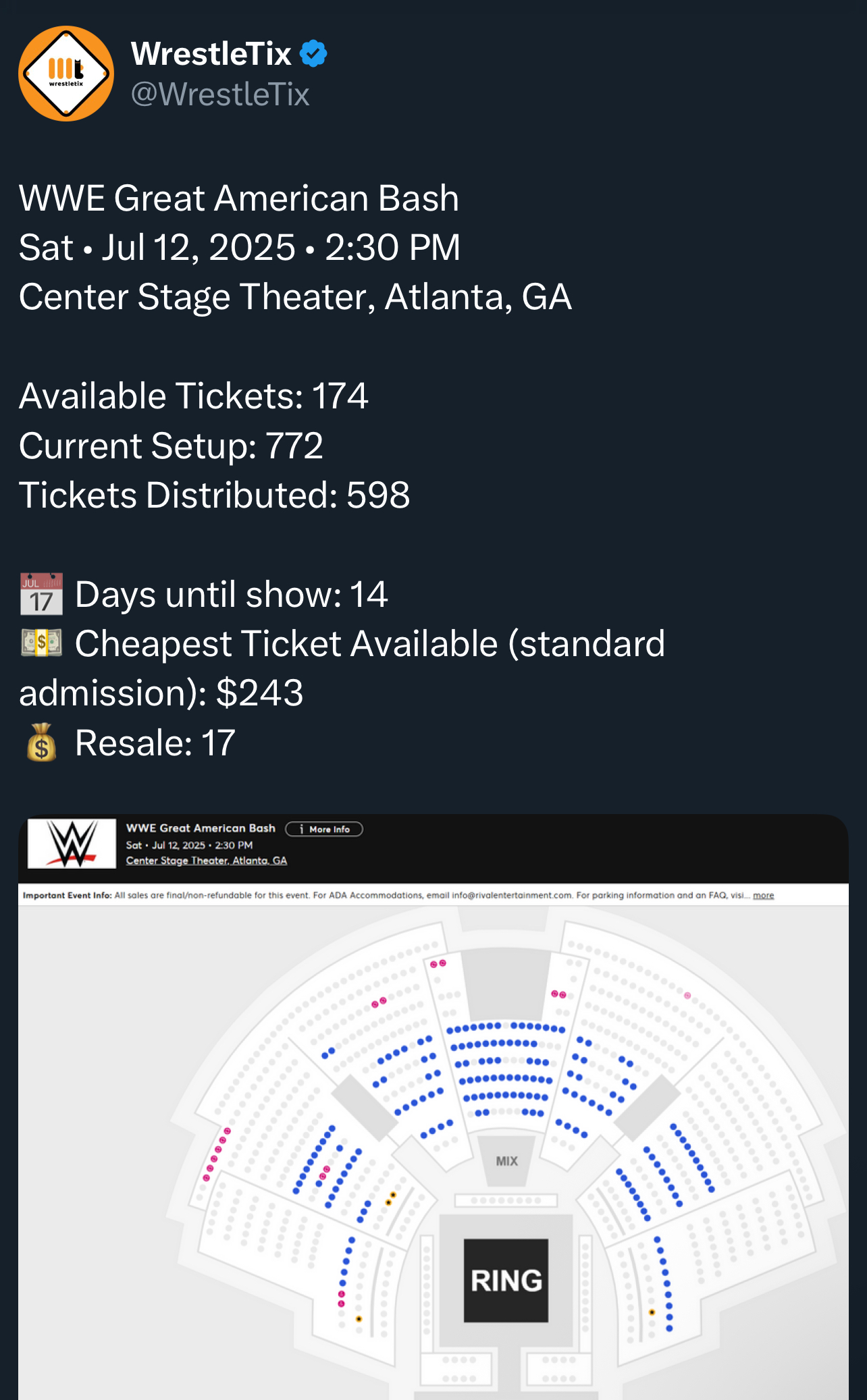
Task: Select the two pink resale seats right of the stage
Action: (558, 994)
